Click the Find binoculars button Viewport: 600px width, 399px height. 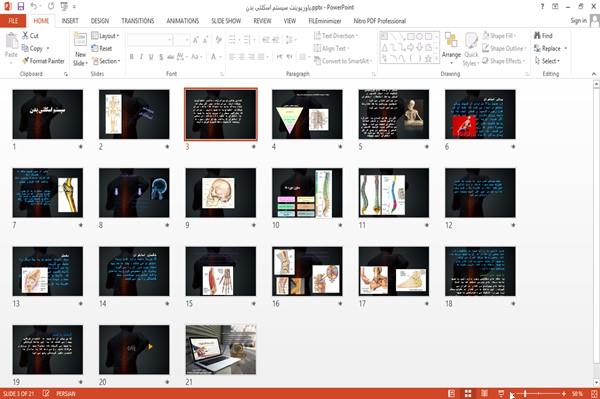click(x=543, y=36)
